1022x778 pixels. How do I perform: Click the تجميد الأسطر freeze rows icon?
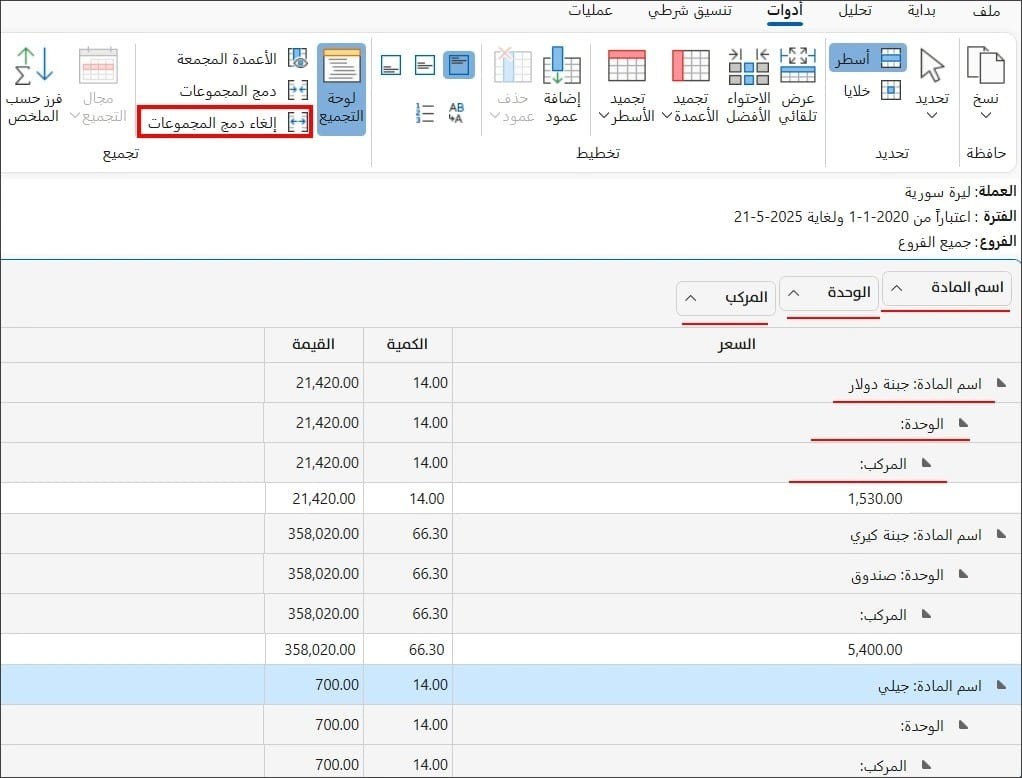626,65
